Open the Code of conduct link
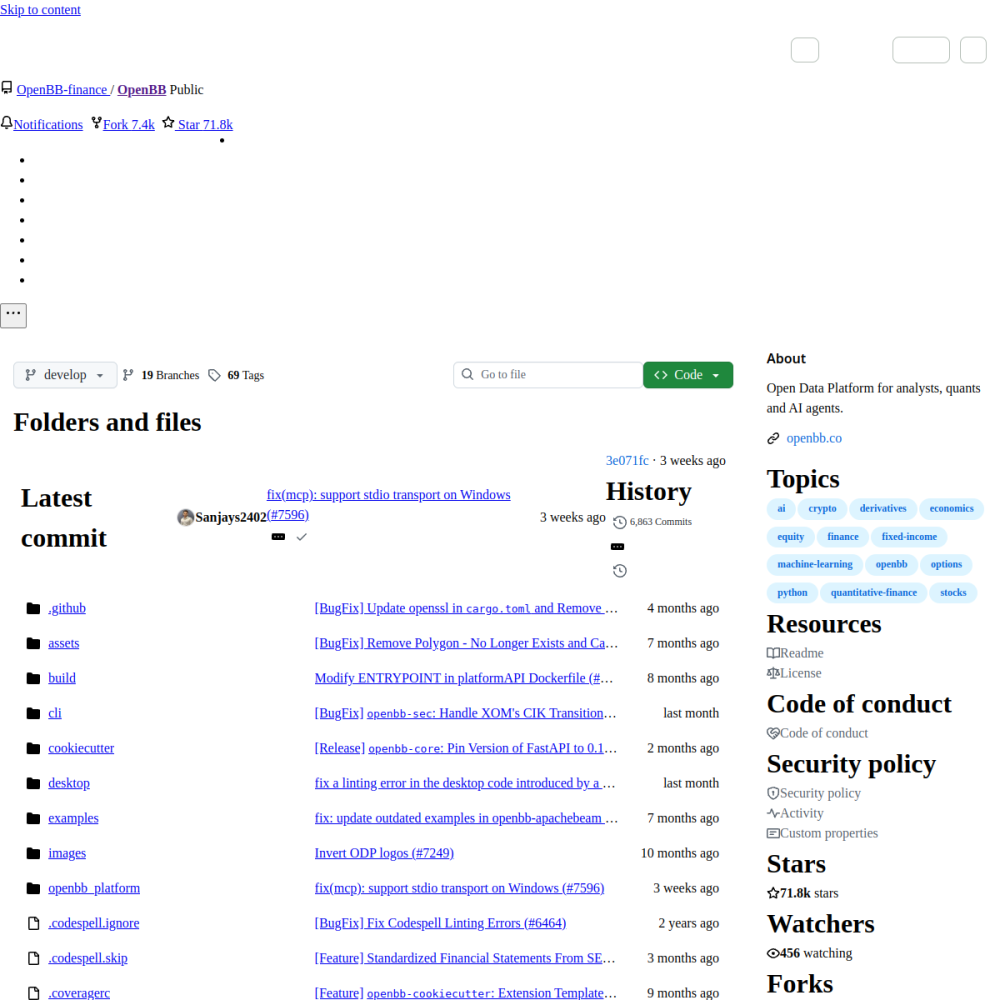The image size is (1000, 1000). [817, 733]
